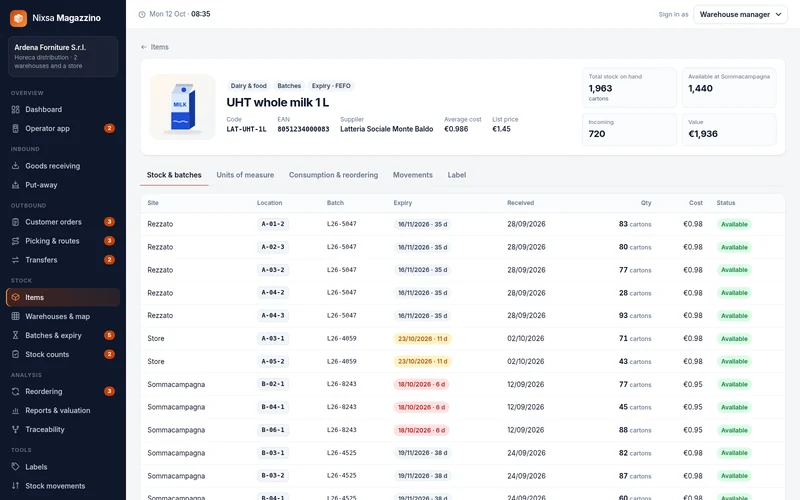Go back to Items list link

[x=155, y=47]
